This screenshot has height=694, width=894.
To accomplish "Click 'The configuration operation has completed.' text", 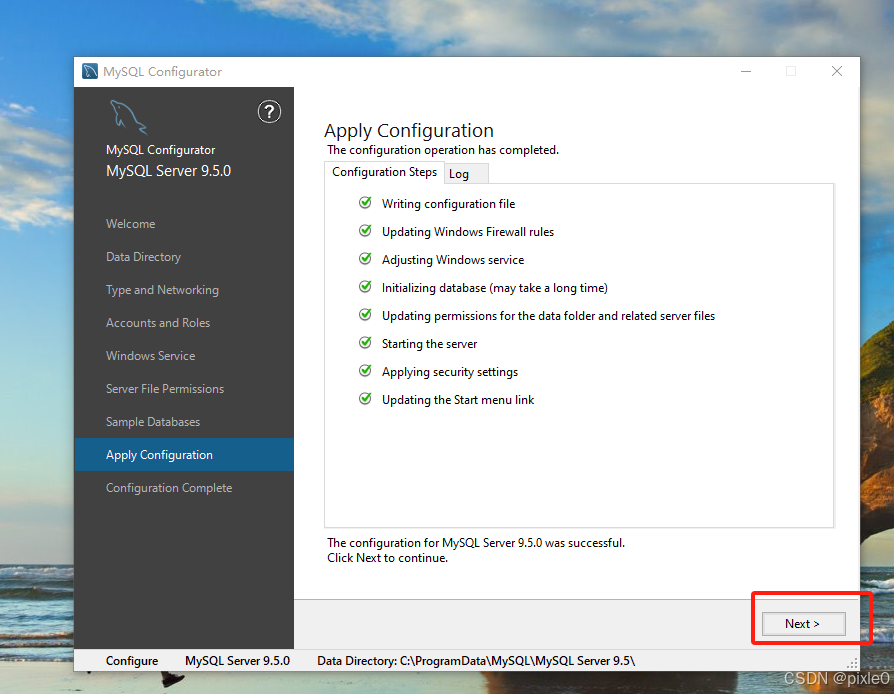I will point(443,150).
